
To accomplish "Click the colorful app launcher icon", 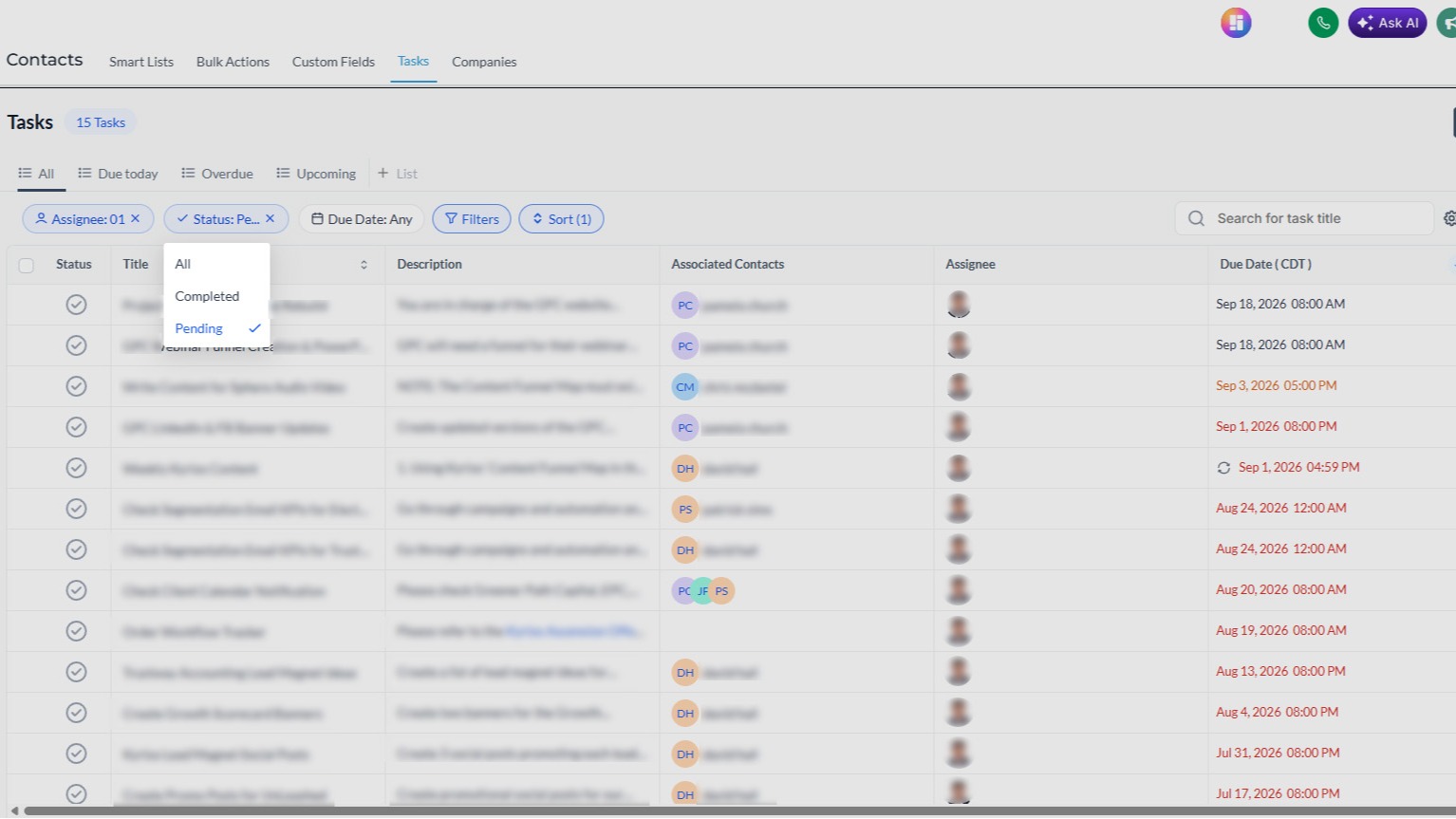I will click(1236, 23).
